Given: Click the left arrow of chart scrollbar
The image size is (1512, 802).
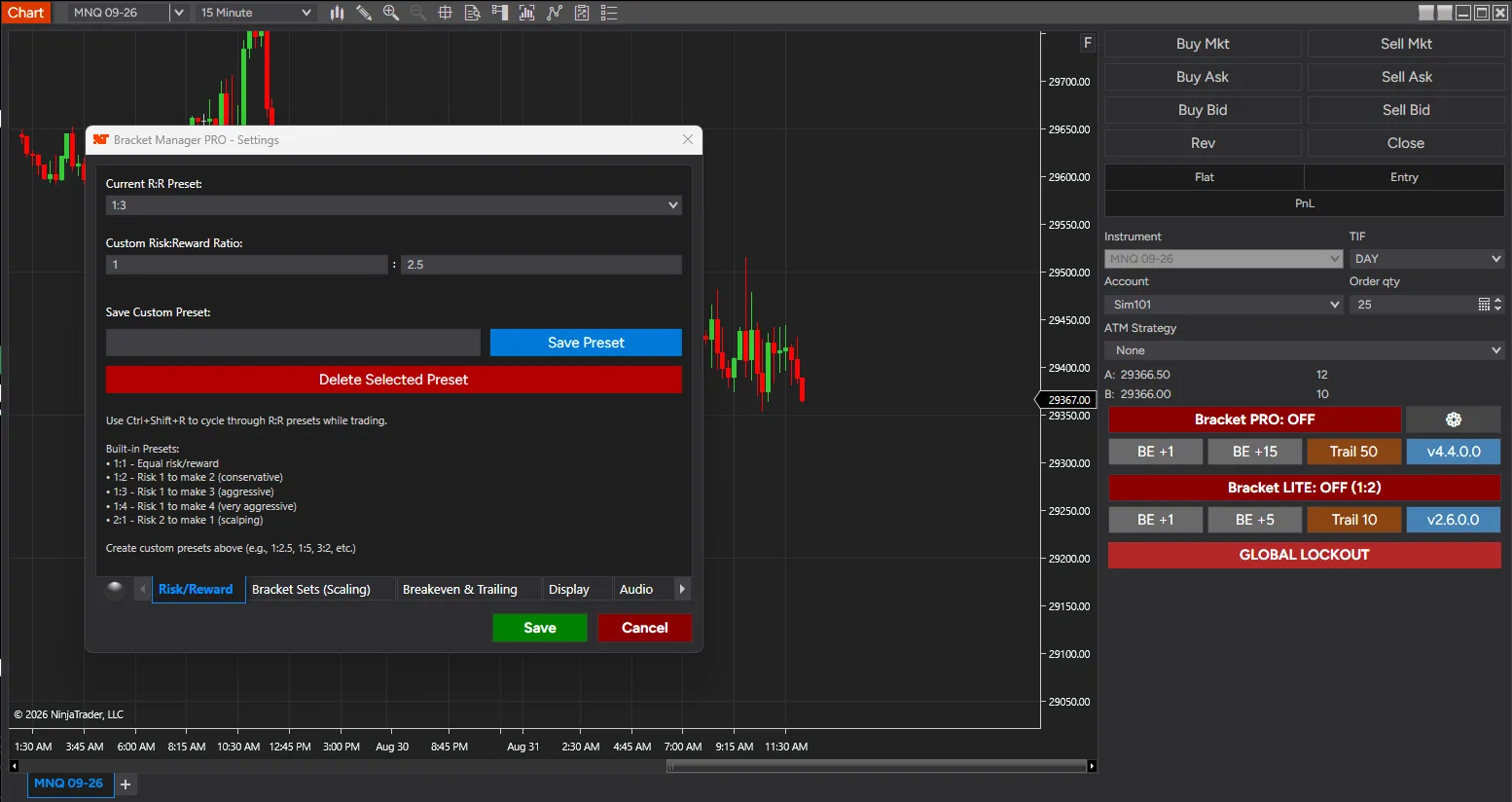Looking at the screenshot, I should tap(14, 766).
